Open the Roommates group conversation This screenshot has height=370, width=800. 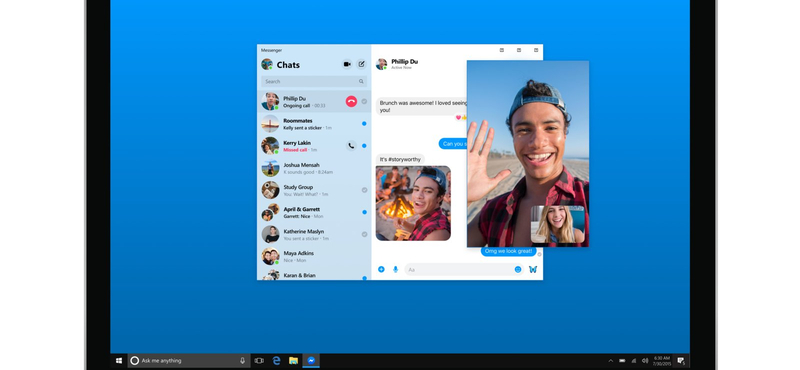click(314, 124)
